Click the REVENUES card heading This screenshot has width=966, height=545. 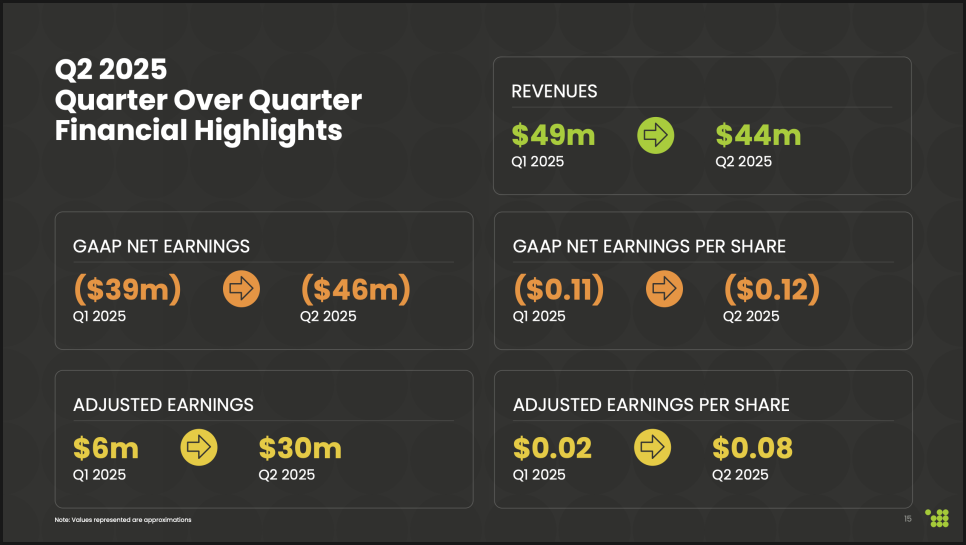click(554, 91)
